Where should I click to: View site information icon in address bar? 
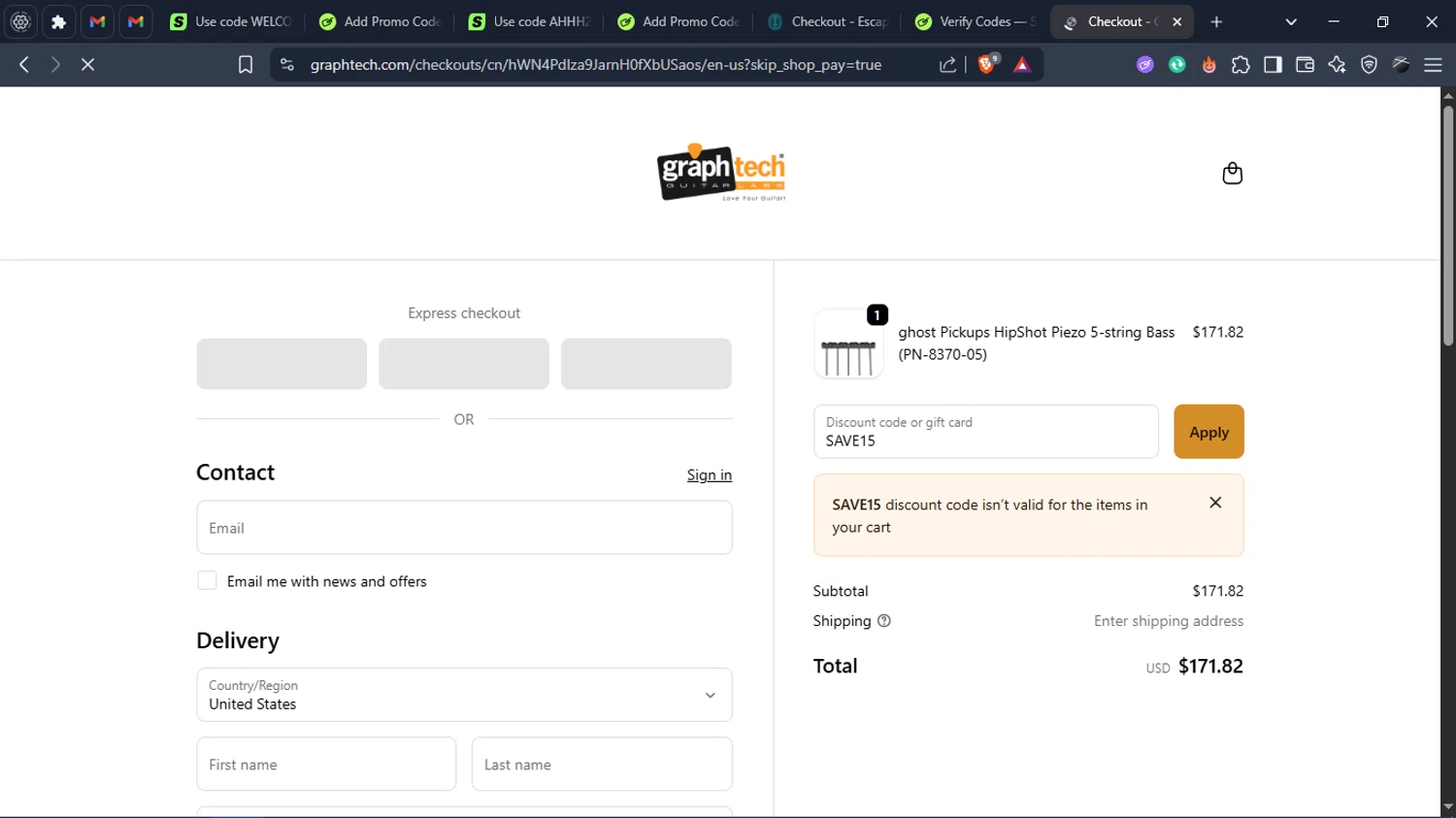tap(286, 64)
